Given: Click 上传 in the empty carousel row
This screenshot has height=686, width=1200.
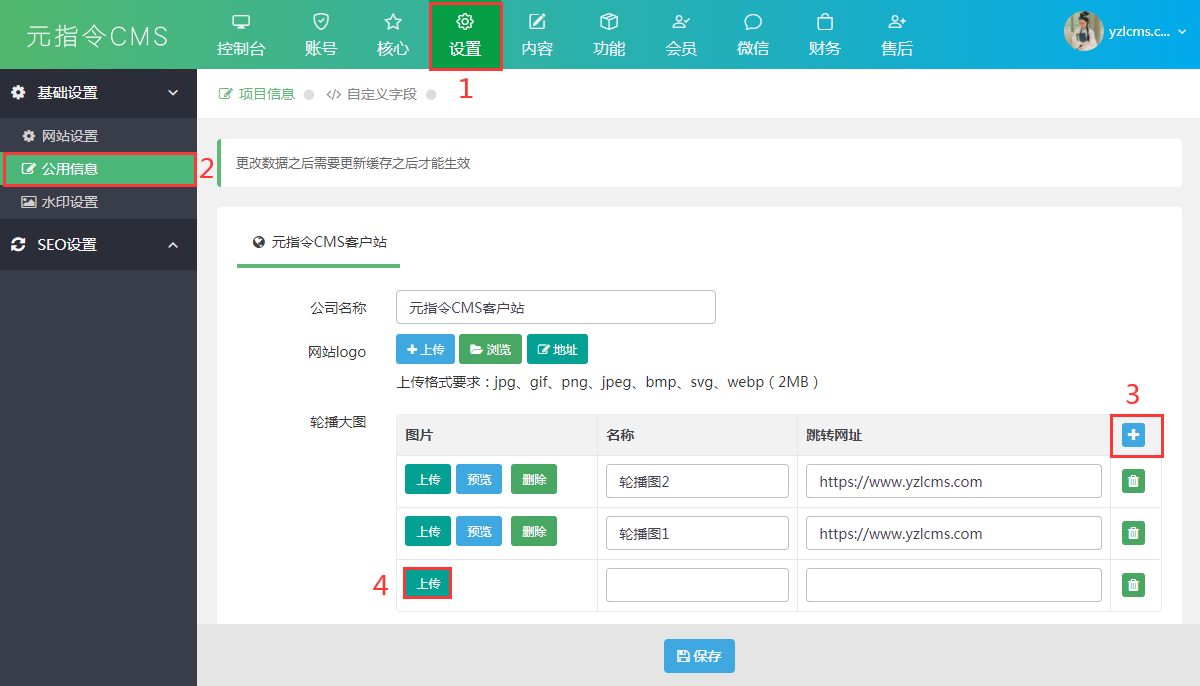Looking at the screenshot, I should tap(428, 583).
